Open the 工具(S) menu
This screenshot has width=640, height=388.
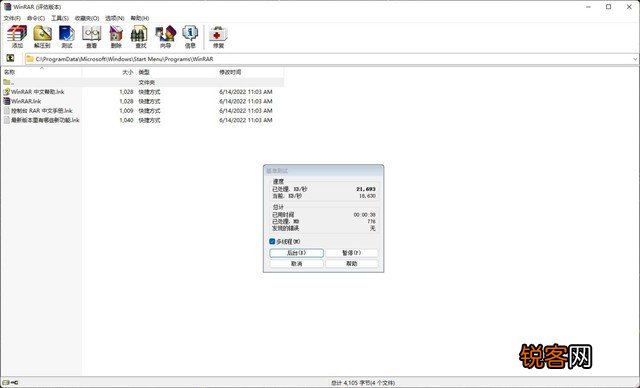pyautogui.click(x=60, y=18)
